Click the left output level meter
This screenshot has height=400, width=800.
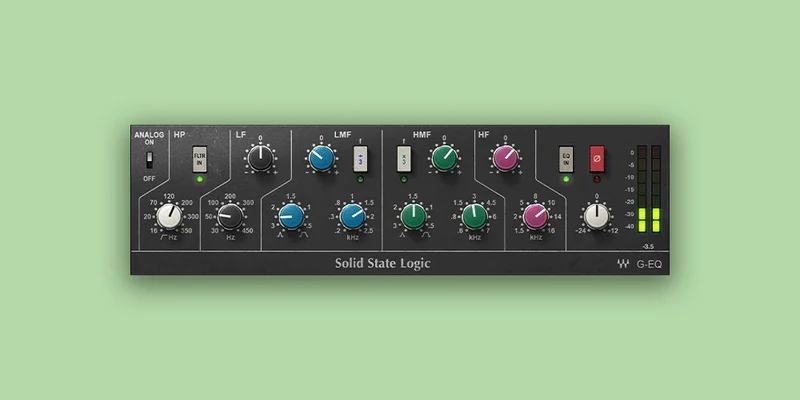[x=642, y=189]
